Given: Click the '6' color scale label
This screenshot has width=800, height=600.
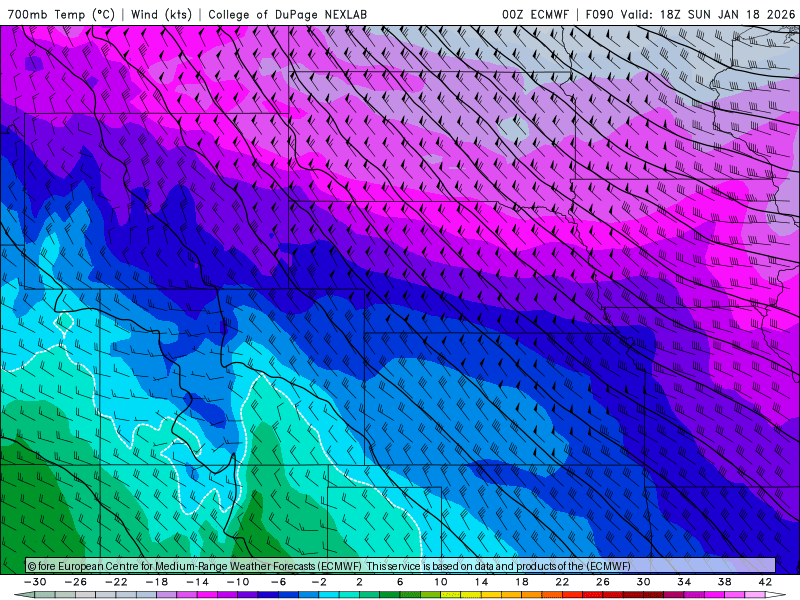Looking at the screenshot, I should point(400,582).
